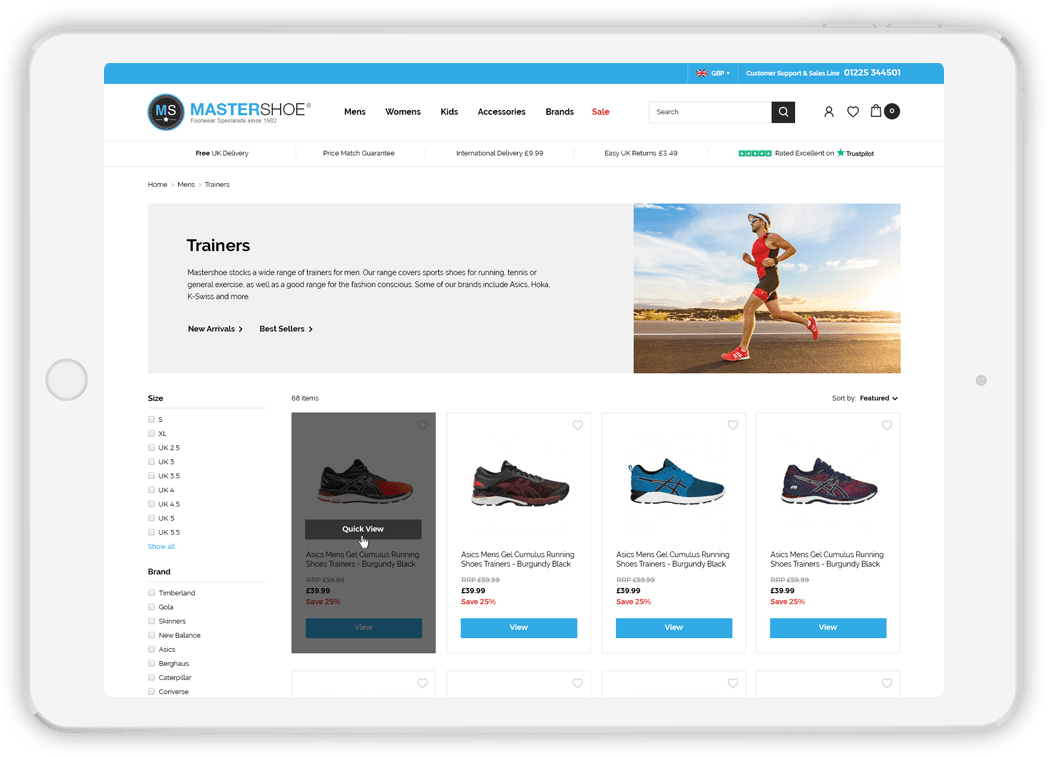Click View on the blue trainer

pyautogui.click(x=674, y=627)
